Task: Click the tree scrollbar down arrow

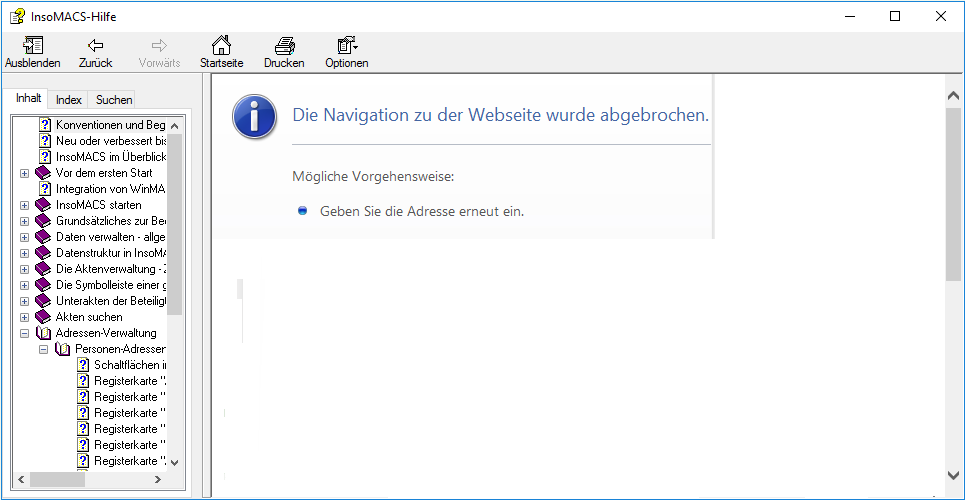Action: pyautogui.click(x=175, y=462)
